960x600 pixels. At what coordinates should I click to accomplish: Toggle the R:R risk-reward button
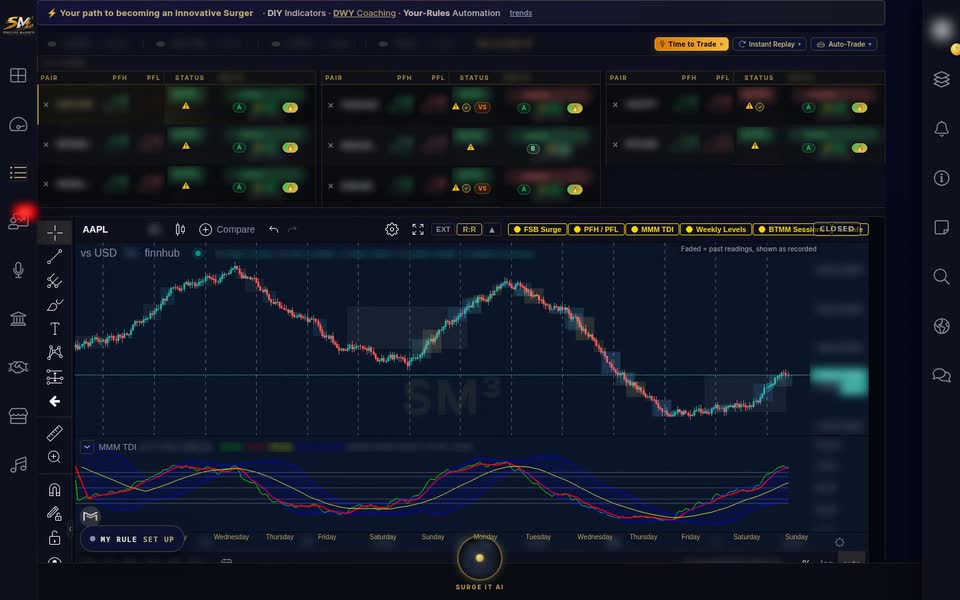[469, 230]
